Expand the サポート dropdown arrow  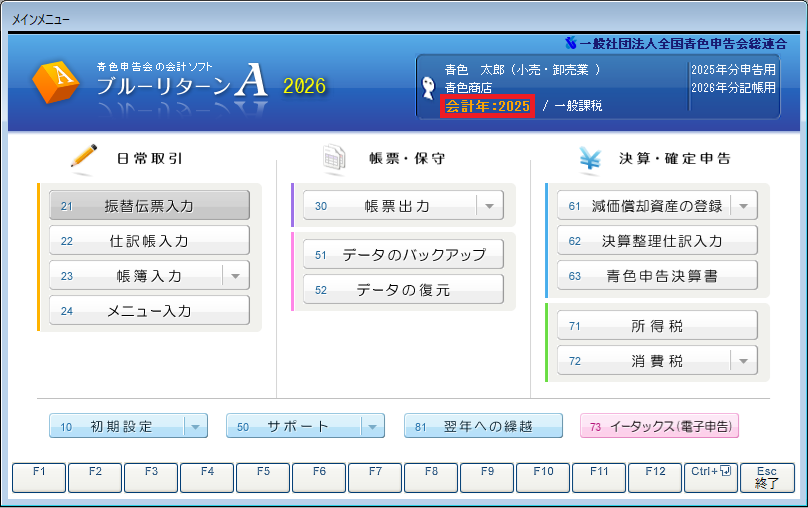[372, 427]
